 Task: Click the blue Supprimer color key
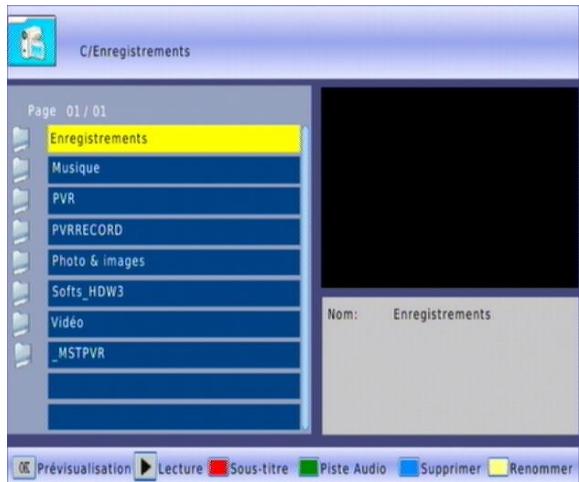[x=409, y=468]
